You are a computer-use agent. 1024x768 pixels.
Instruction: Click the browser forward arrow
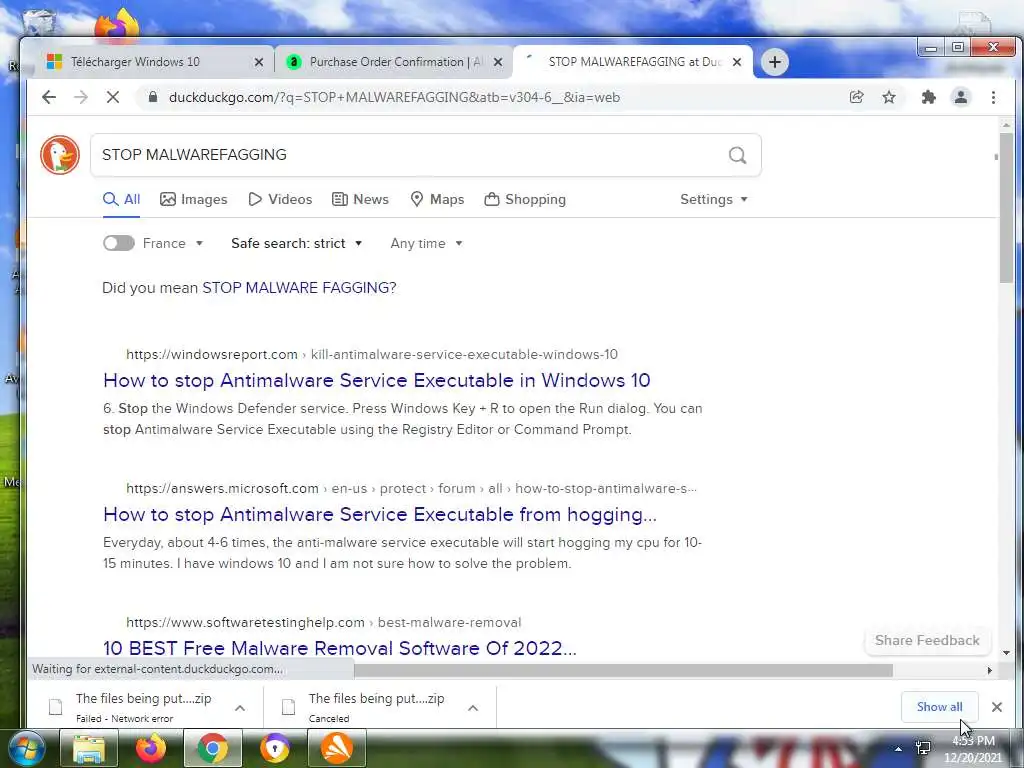click(x=80, y=97)
